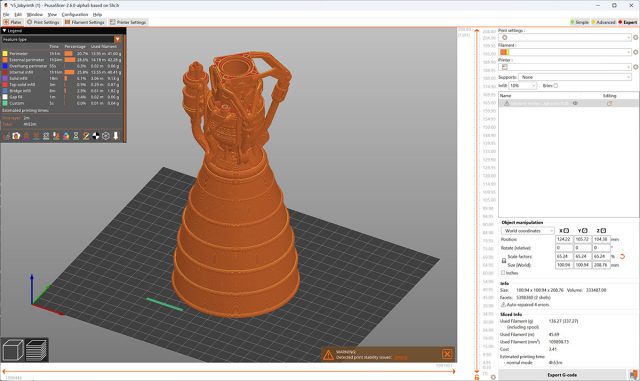Screen dimensions: 640x381
Task: Open the Edit menu
Action: 18,14
